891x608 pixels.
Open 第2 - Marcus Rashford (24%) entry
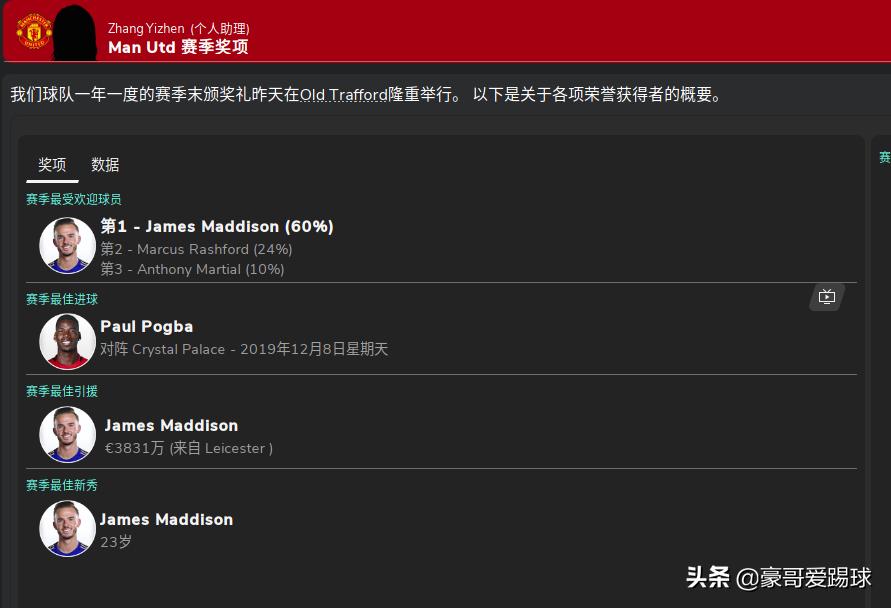[x=196, y=249]
